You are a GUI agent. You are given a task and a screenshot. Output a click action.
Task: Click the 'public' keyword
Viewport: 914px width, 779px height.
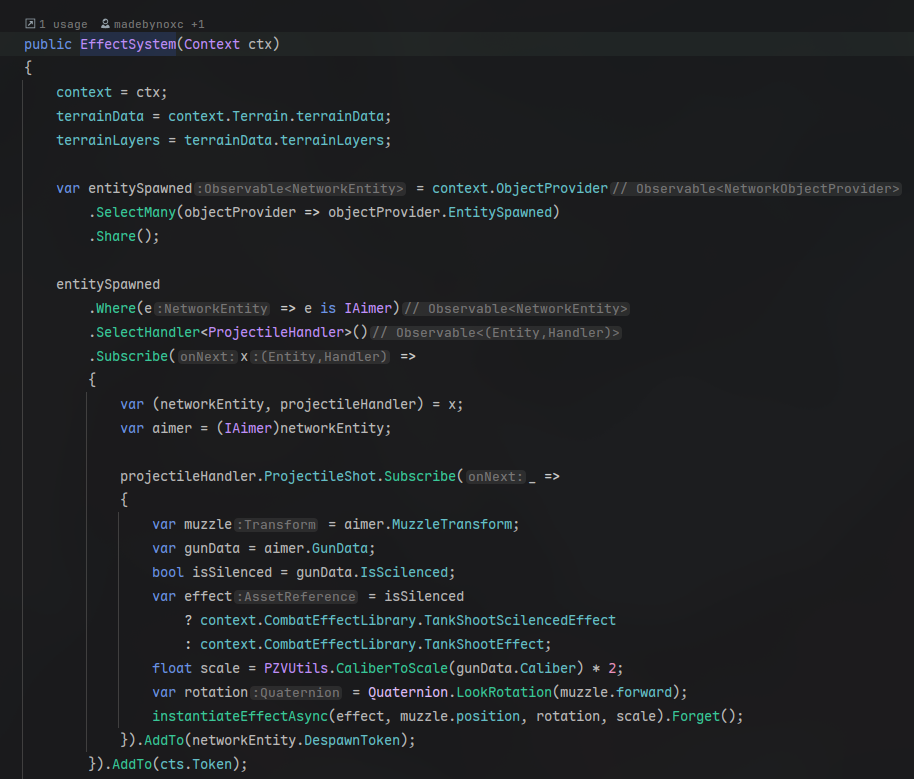48,44
